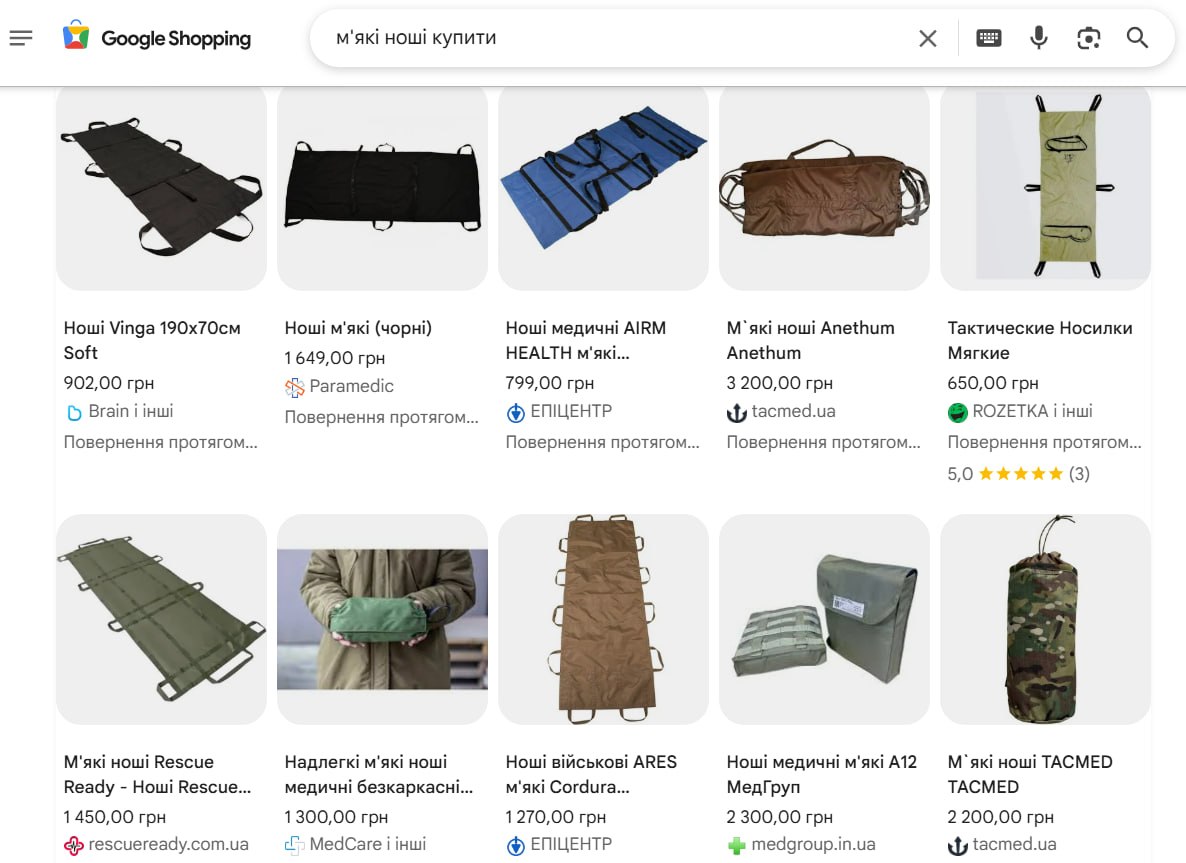Image resolution: width=1186 pixels, height=863 pixels.
Task: Open "М'які ноші Rescue Ready" listing title
Action: click(157, 775)
